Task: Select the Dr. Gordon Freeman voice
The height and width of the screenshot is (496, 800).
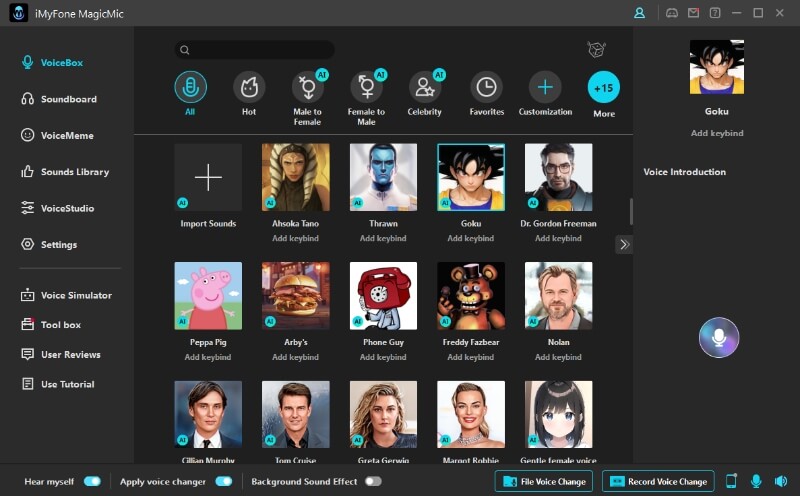Action: [559, 177]
